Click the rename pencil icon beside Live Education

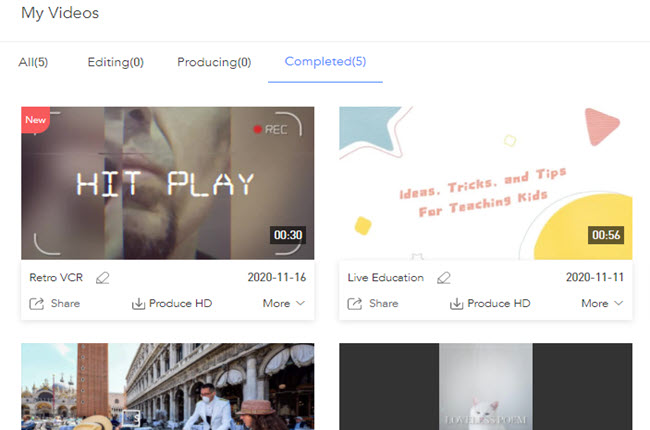point(444,278)
